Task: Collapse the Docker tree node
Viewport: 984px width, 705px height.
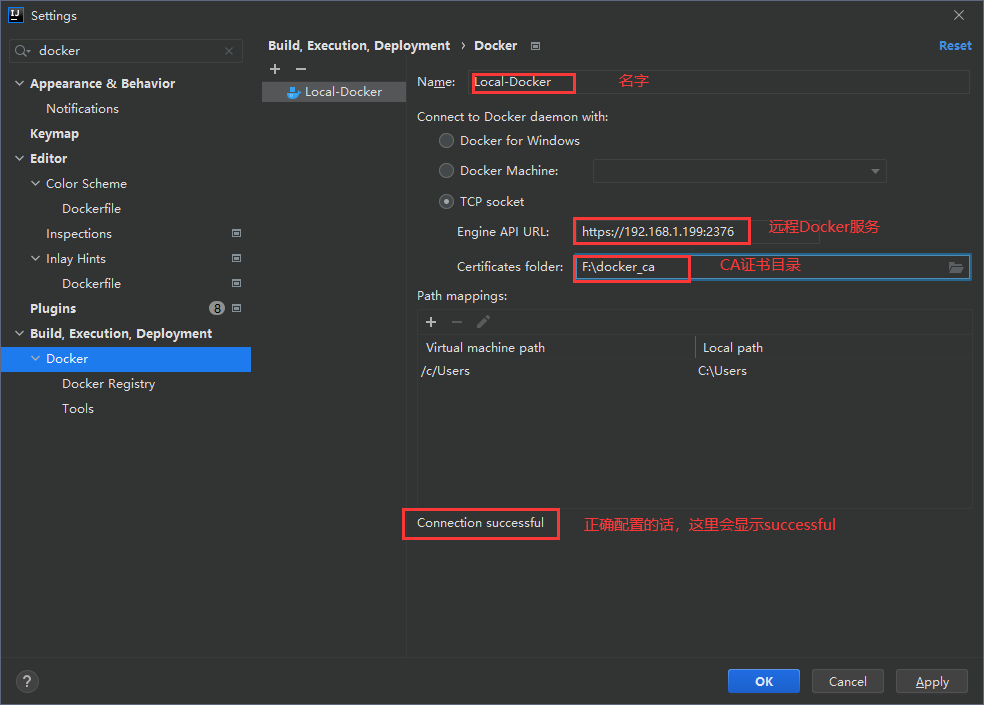Action: [x=36, y=358]
